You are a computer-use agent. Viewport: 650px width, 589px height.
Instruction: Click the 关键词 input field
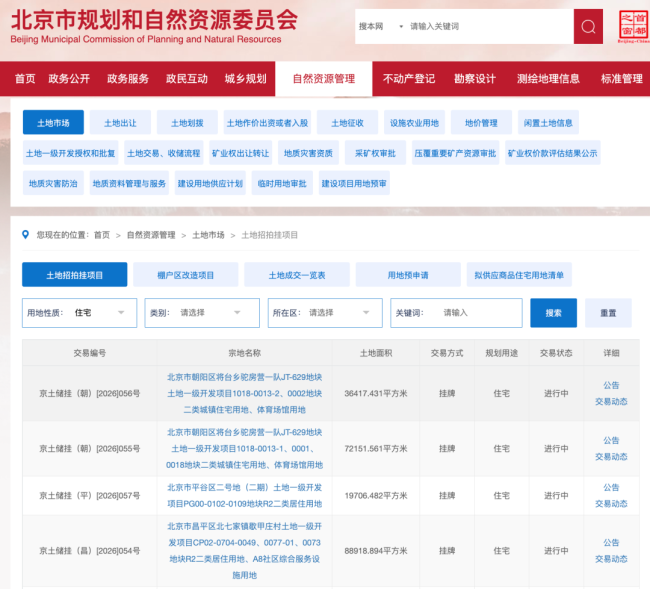456,313
